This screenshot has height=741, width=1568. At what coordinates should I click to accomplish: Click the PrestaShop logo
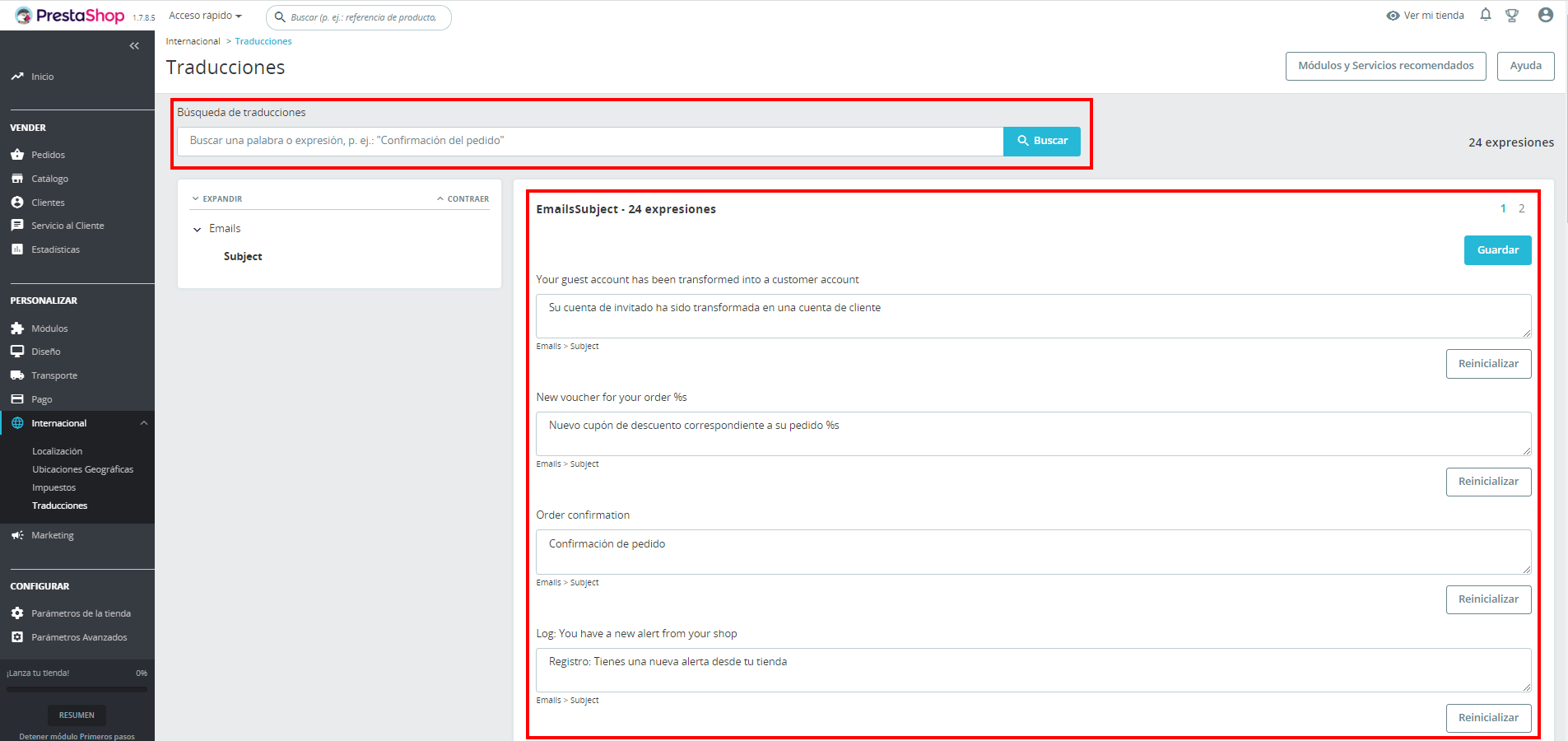coord(70,16)
